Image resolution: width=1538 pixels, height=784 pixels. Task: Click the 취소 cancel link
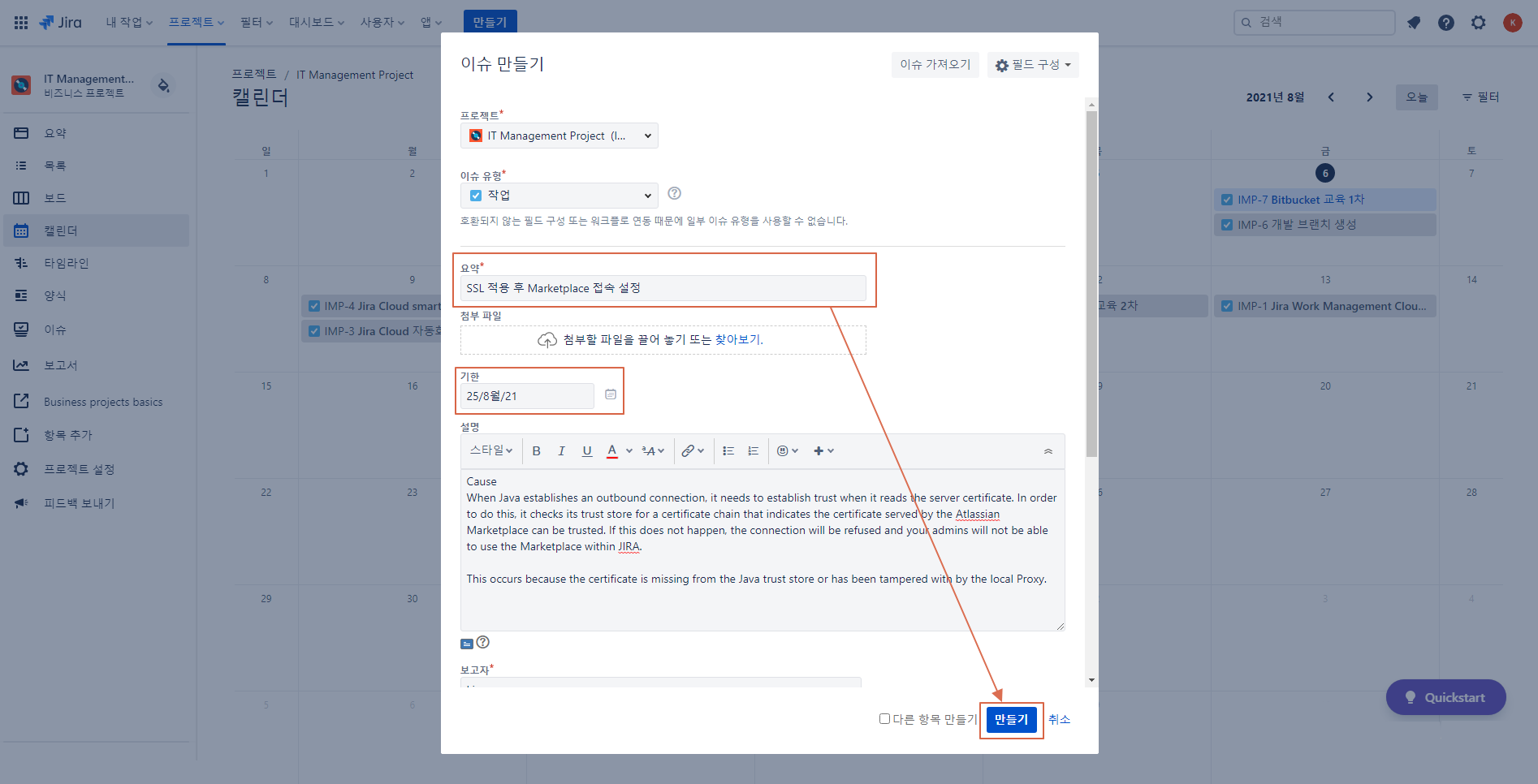point(1059,719)
